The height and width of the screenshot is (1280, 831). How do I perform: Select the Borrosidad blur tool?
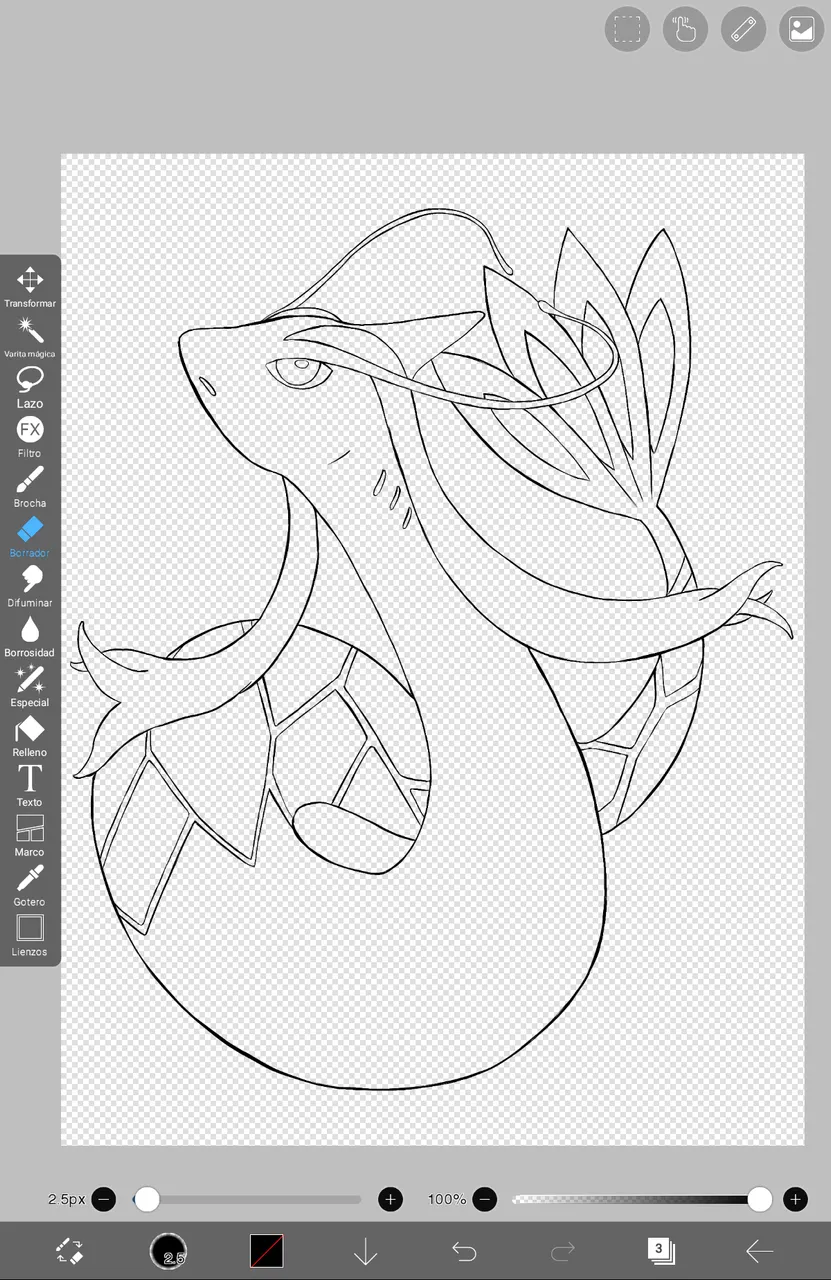pos(30,636)
